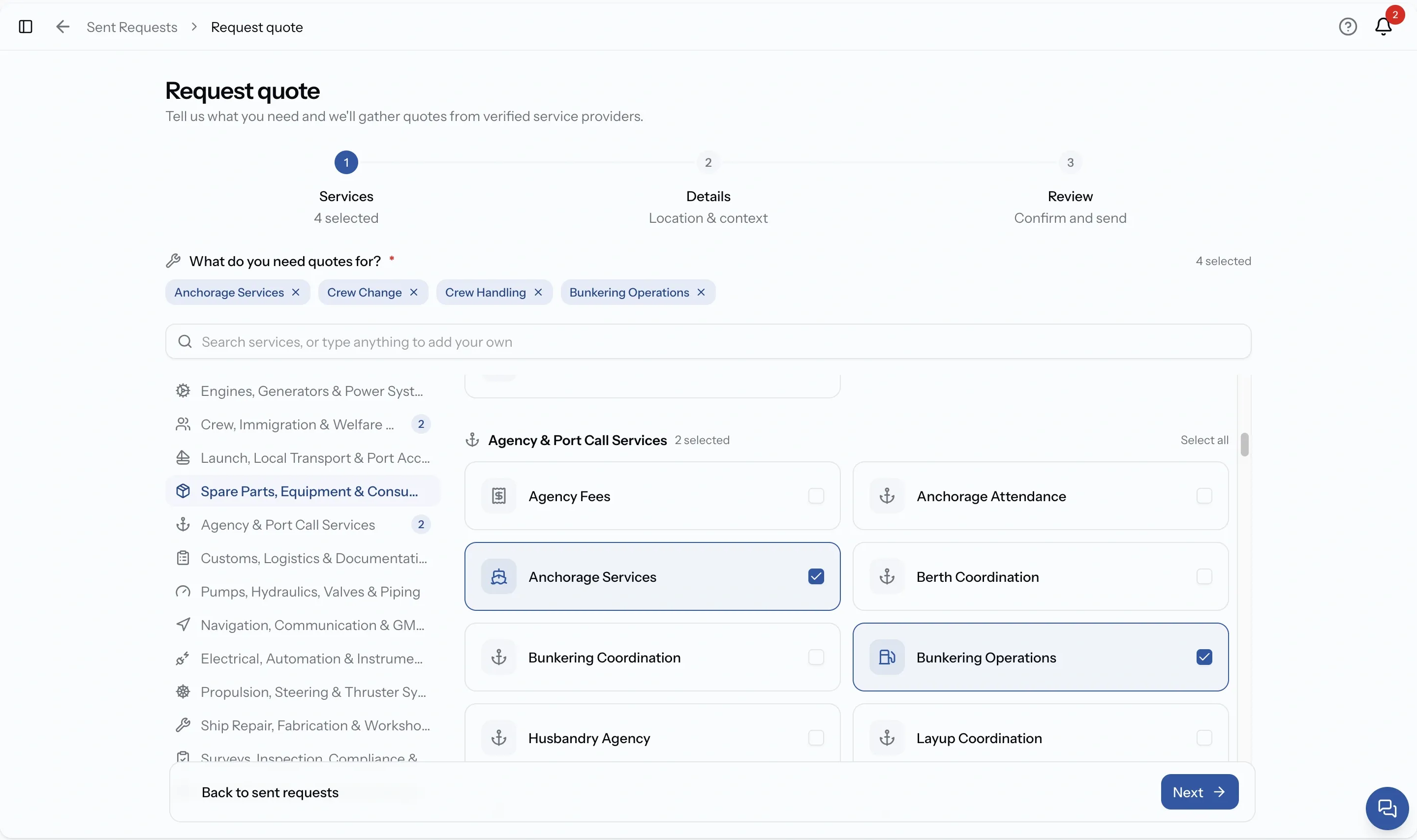The width and height of the screenshot is (1417, 840).
Task: Click the Bunkering Coordination anchor icon
Action: pyautogui.click(x=499, y=657)
